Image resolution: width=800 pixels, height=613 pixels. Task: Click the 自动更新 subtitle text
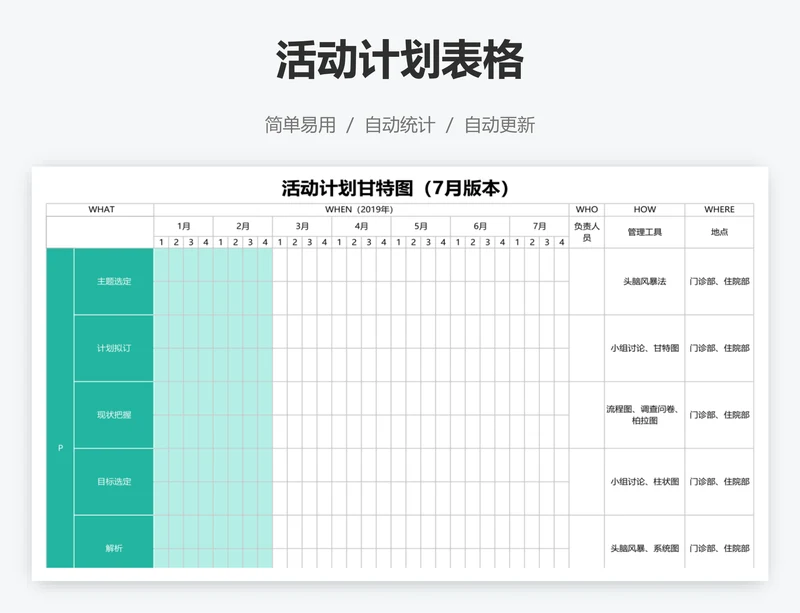499,125
